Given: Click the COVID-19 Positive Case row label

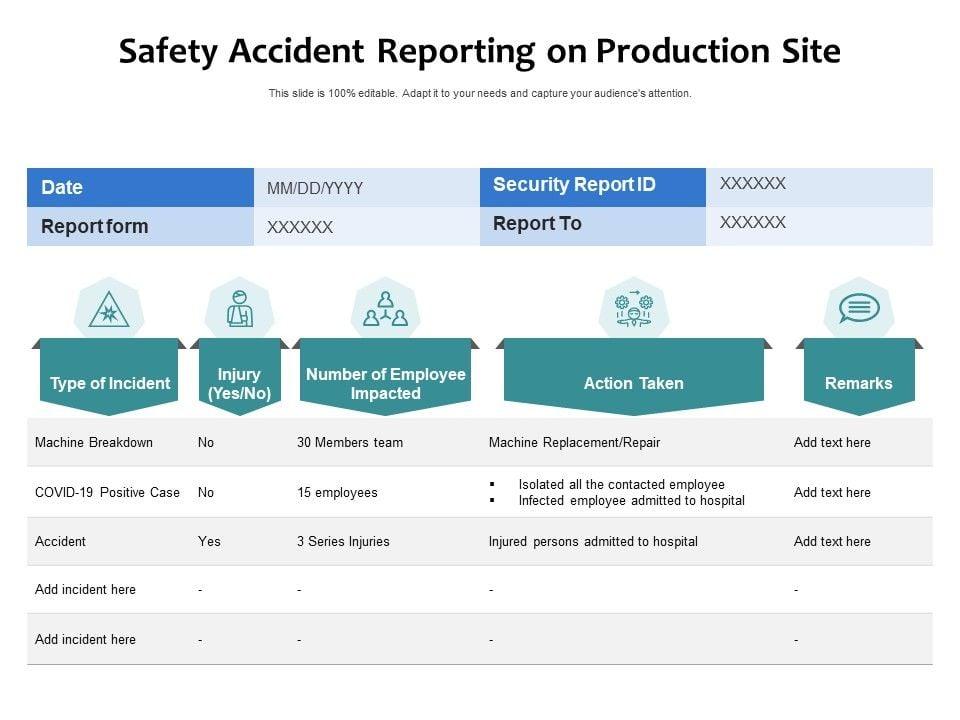Looking at the screenshot, I should pyautogui.click(x=107, y=492).
